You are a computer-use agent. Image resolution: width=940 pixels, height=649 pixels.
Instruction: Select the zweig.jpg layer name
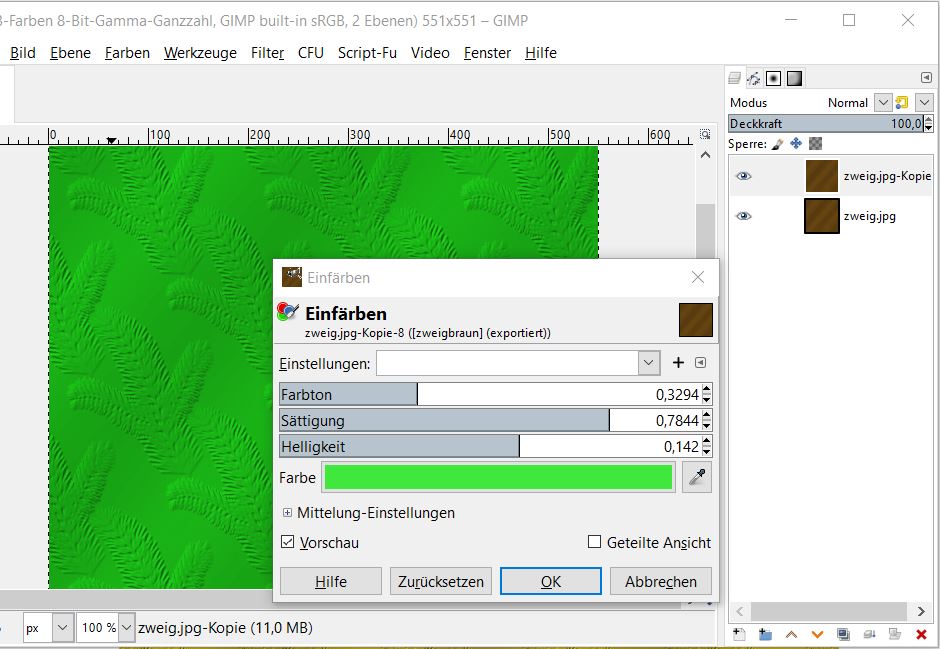[870, 216]
